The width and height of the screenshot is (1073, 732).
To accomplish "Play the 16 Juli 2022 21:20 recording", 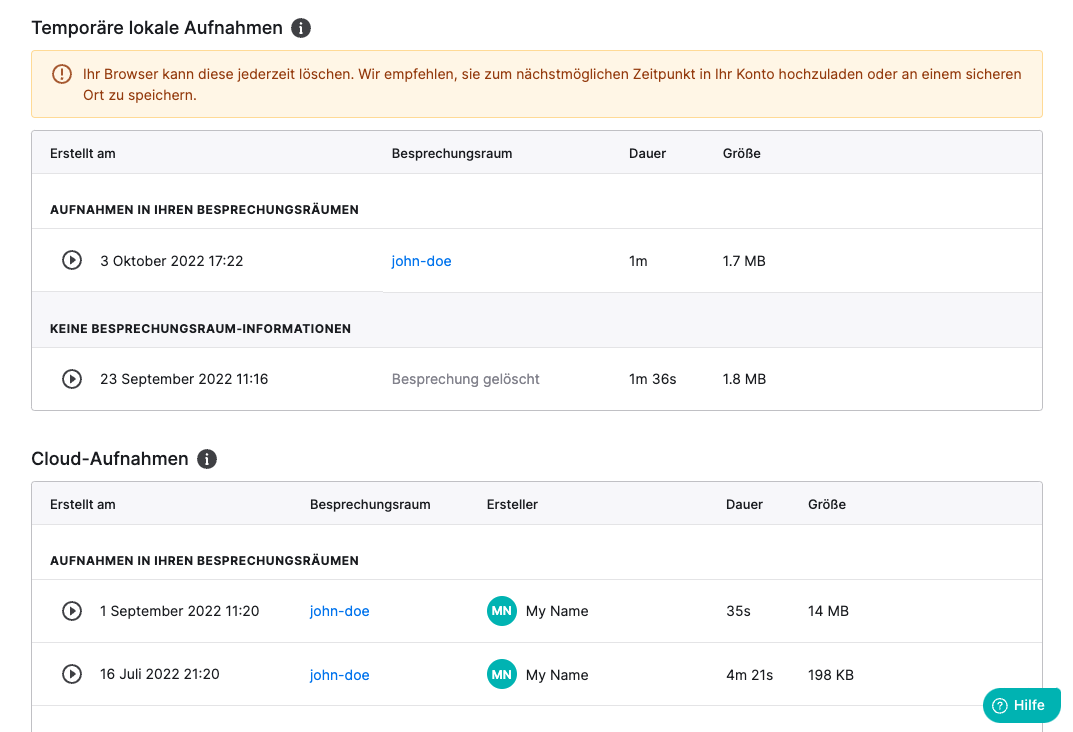I will 72,674.
